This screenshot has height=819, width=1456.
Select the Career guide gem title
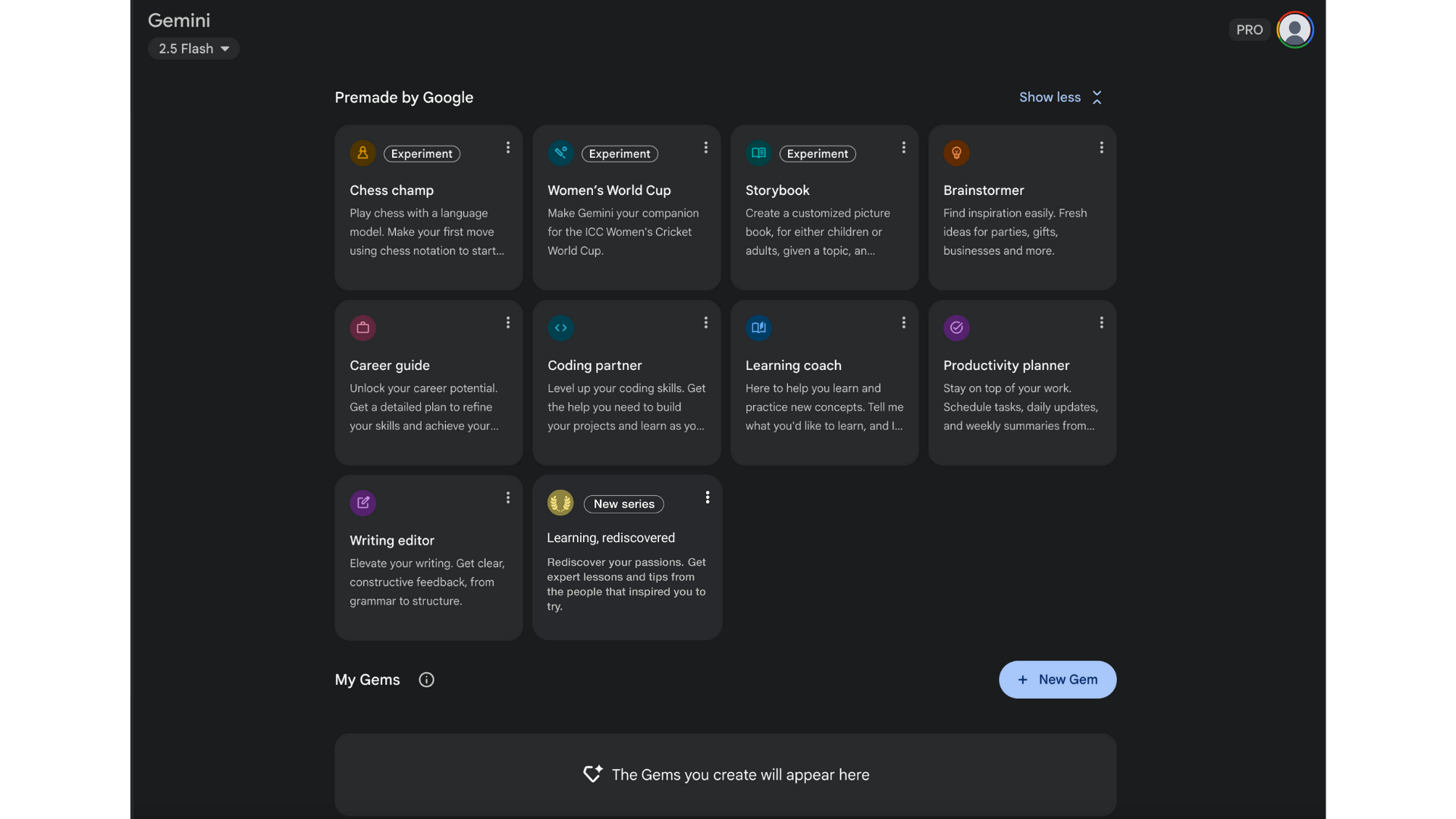[x=390, y=366]
